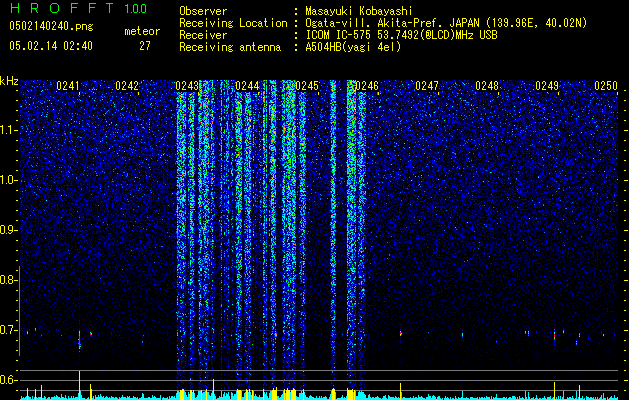Click the 0.9 kHz axis label
The image size is (629, 400).
coord(9,230)
